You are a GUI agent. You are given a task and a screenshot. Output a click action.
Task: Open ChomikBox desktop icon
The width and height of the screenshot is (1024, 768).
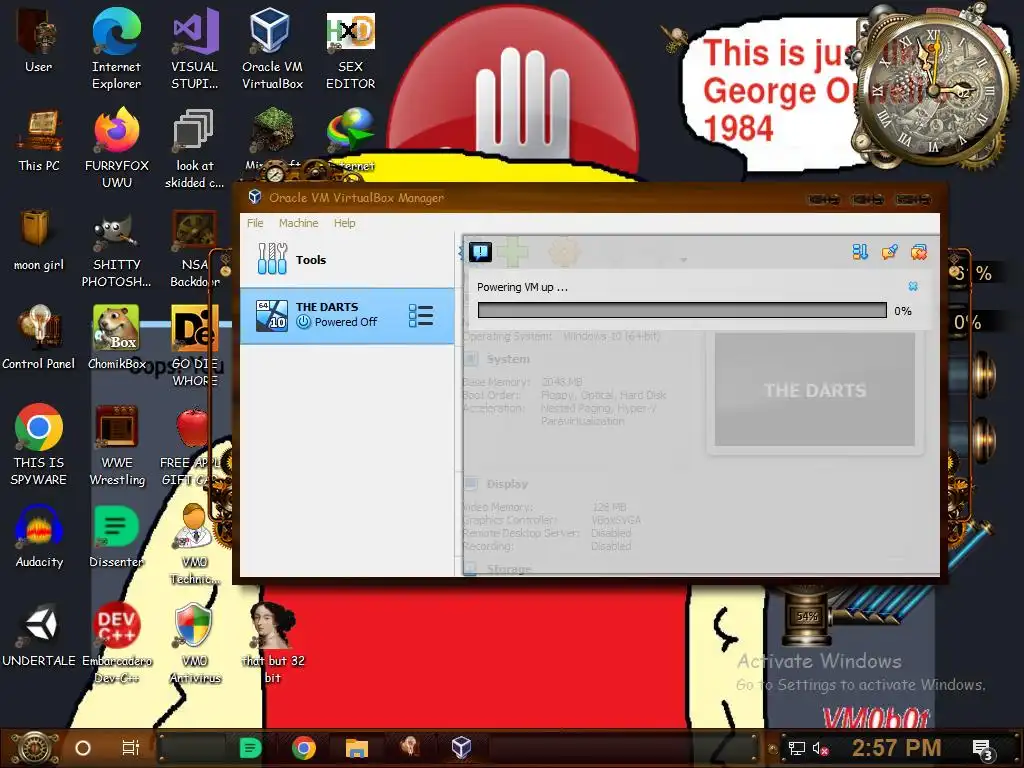tap(116, 338)
